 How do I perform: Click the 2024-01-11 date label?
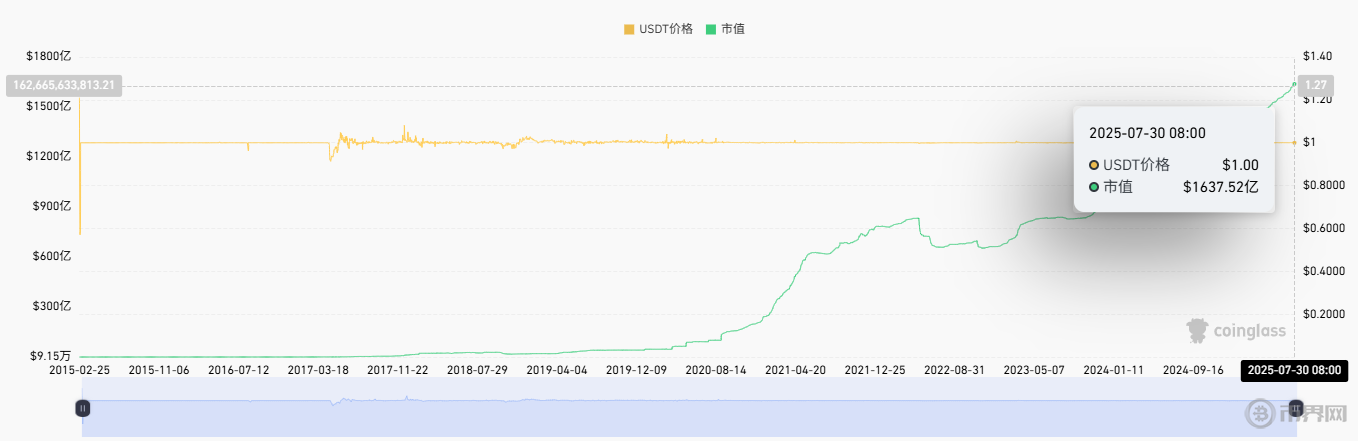1113,370
